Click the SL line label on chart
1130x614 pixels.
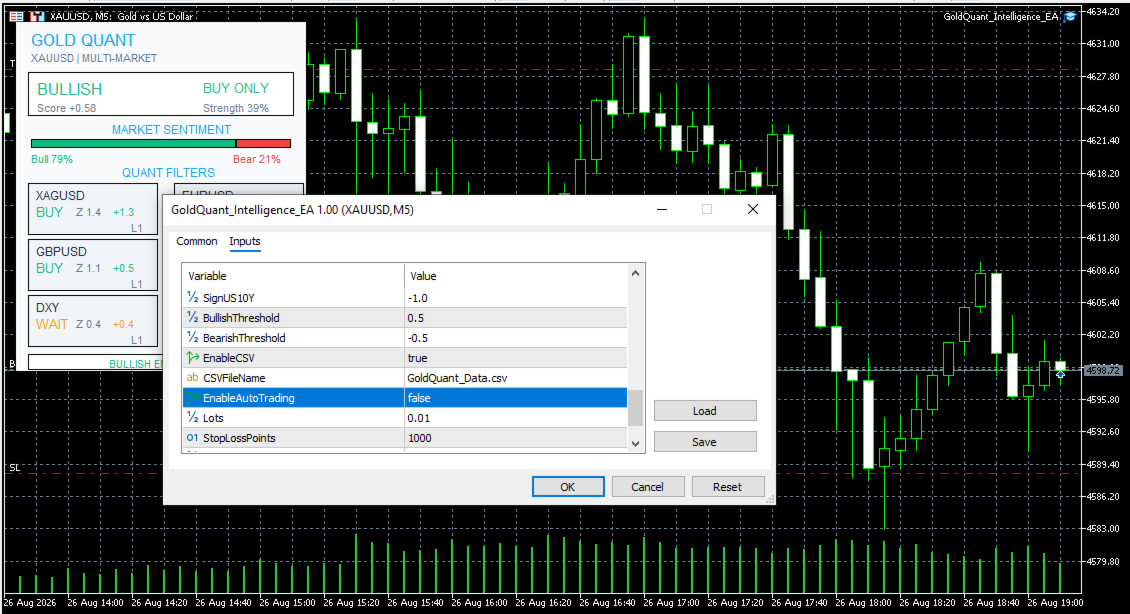click(x=14, y=468)
